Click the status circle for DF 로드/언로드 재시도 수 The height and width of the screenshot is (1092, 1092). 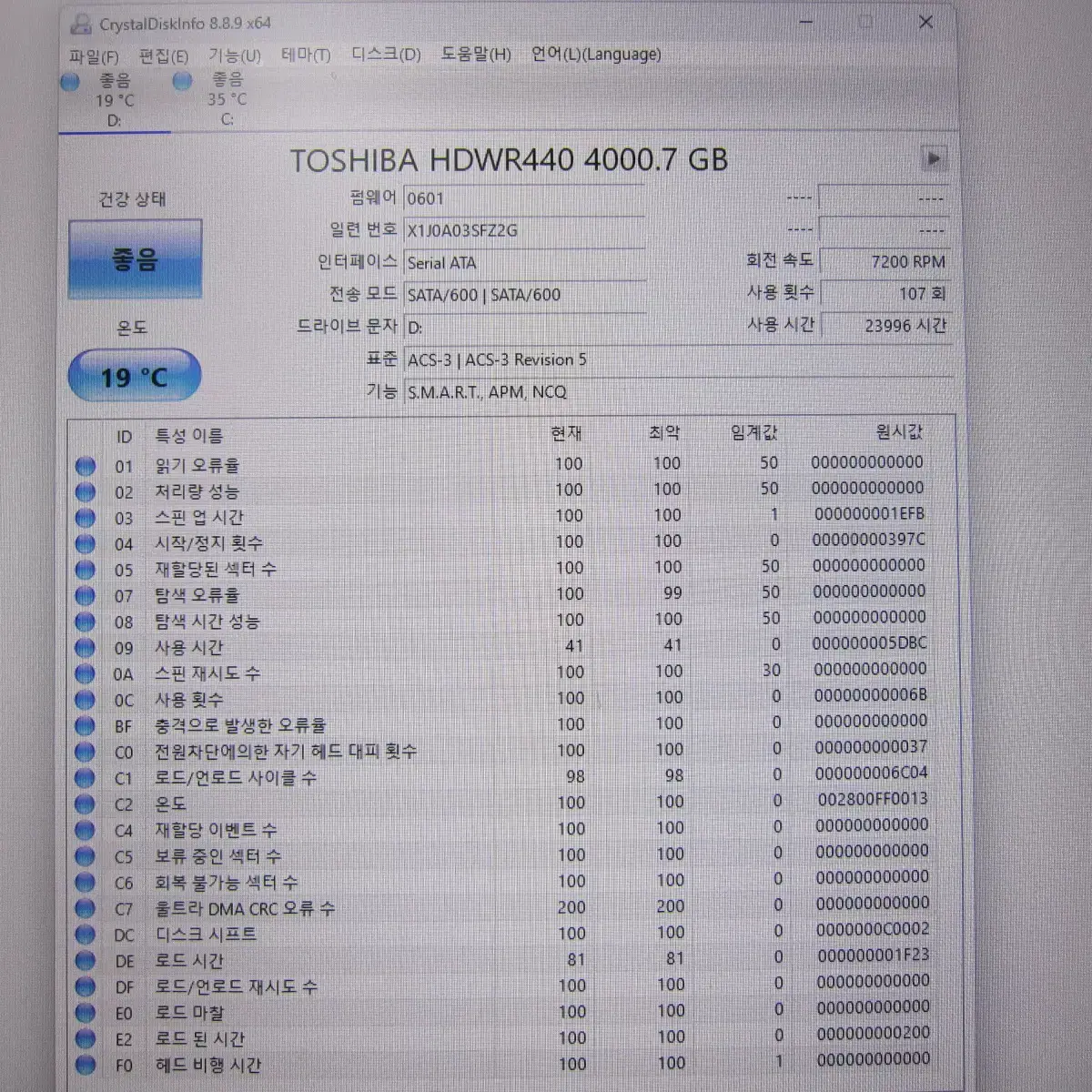[x=86, y=986]
